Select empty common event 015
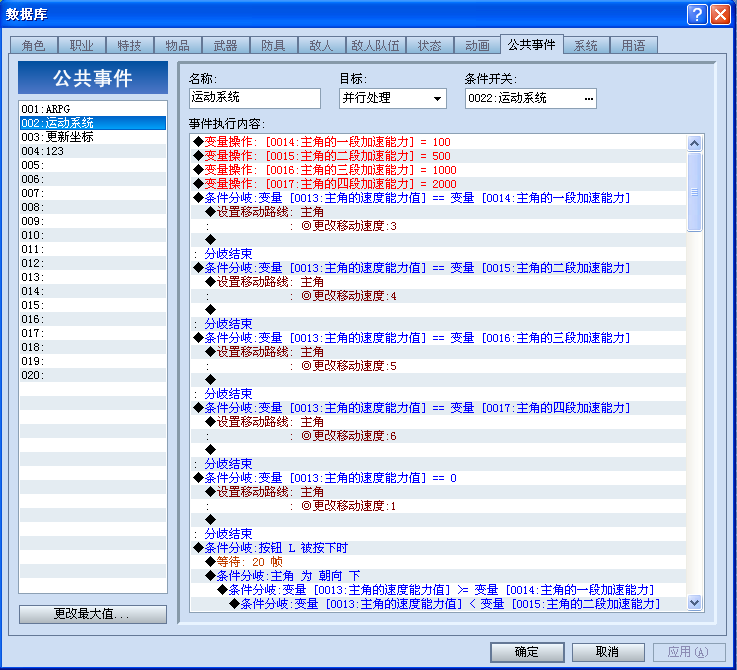 (x=93, y=305)
